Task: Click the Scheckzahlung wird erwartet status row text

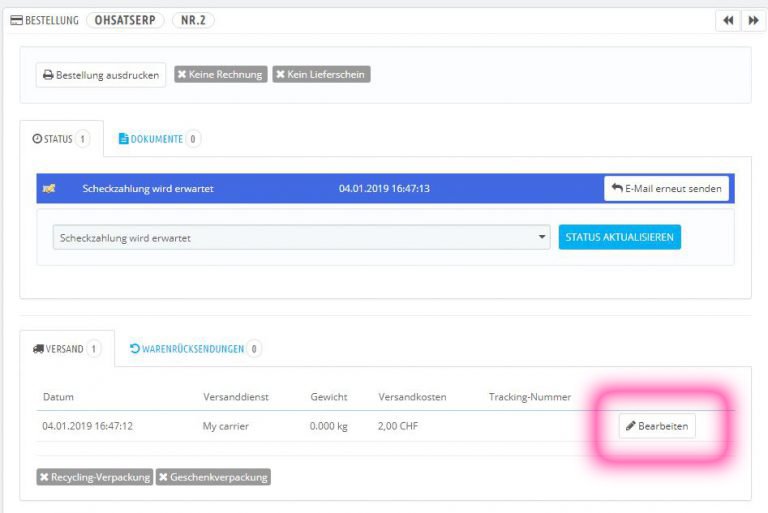Action: [x=147, y=189]
